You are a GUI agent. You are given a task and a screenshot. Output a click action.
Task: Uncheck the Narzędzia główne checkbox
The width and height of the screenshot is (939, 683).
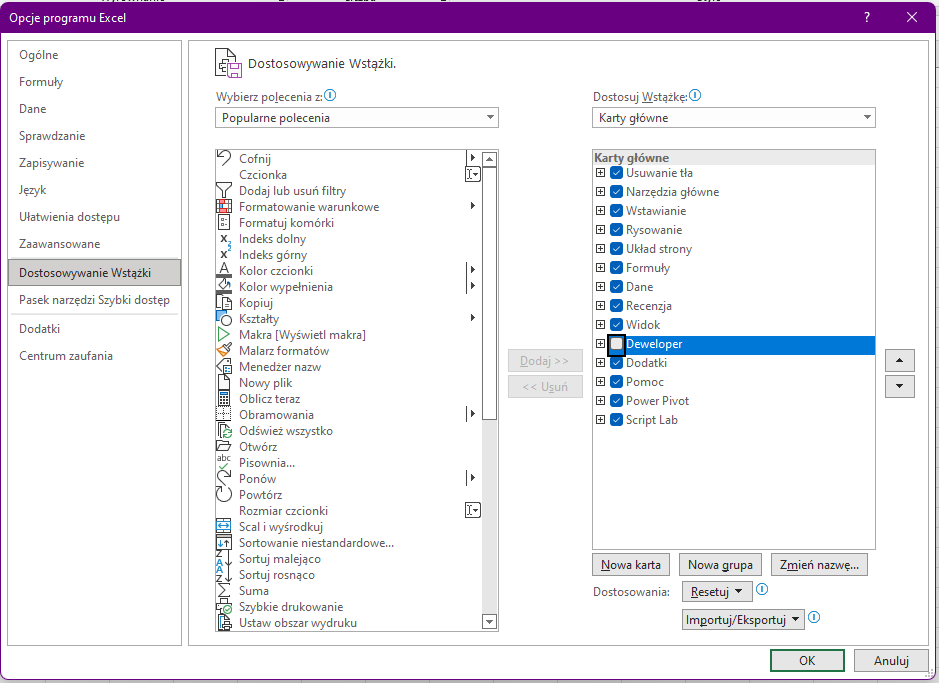(x=616, y=192)
